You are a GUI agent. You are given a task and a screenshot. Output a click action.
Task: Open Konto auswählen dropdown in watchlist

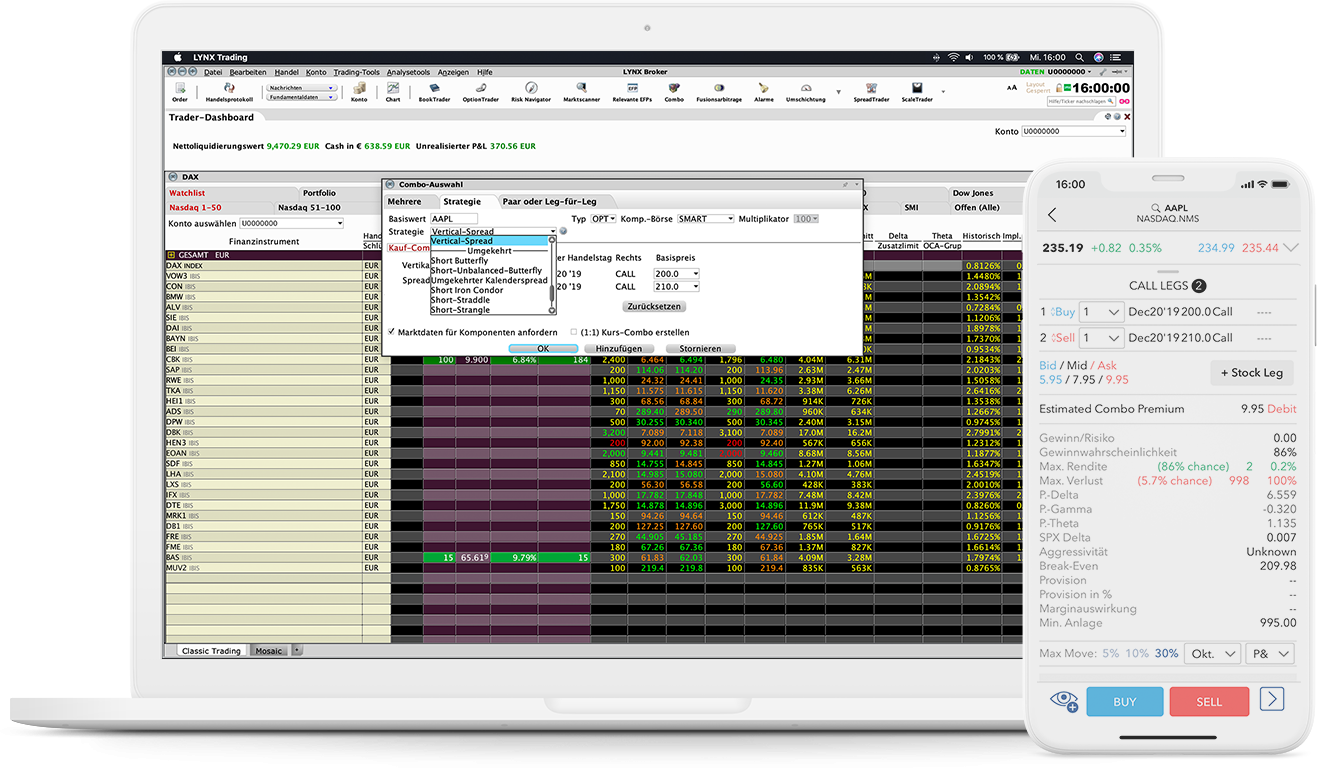[x=290, y=223]
